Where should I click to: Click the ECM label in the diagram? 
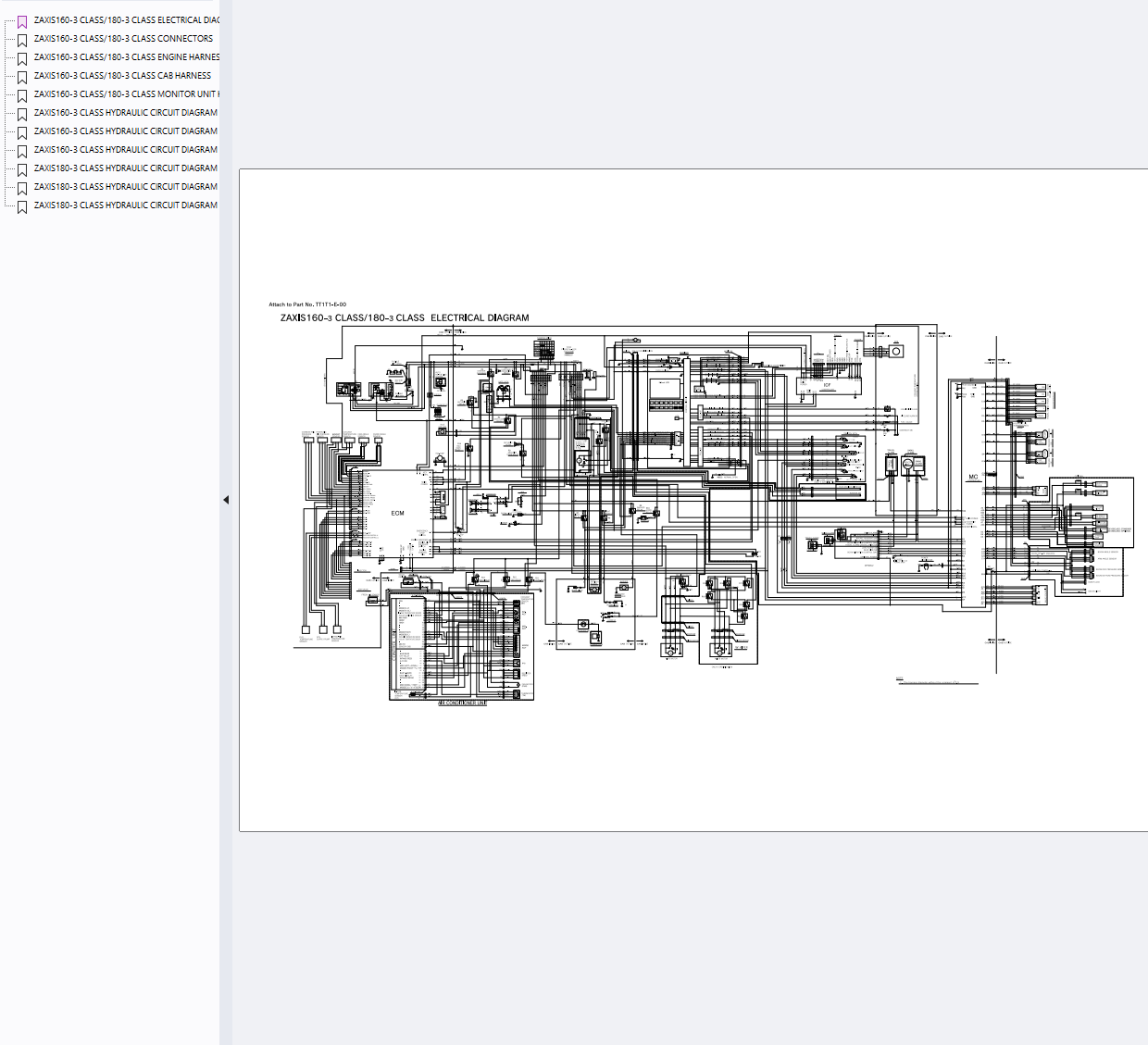[397, 513]
